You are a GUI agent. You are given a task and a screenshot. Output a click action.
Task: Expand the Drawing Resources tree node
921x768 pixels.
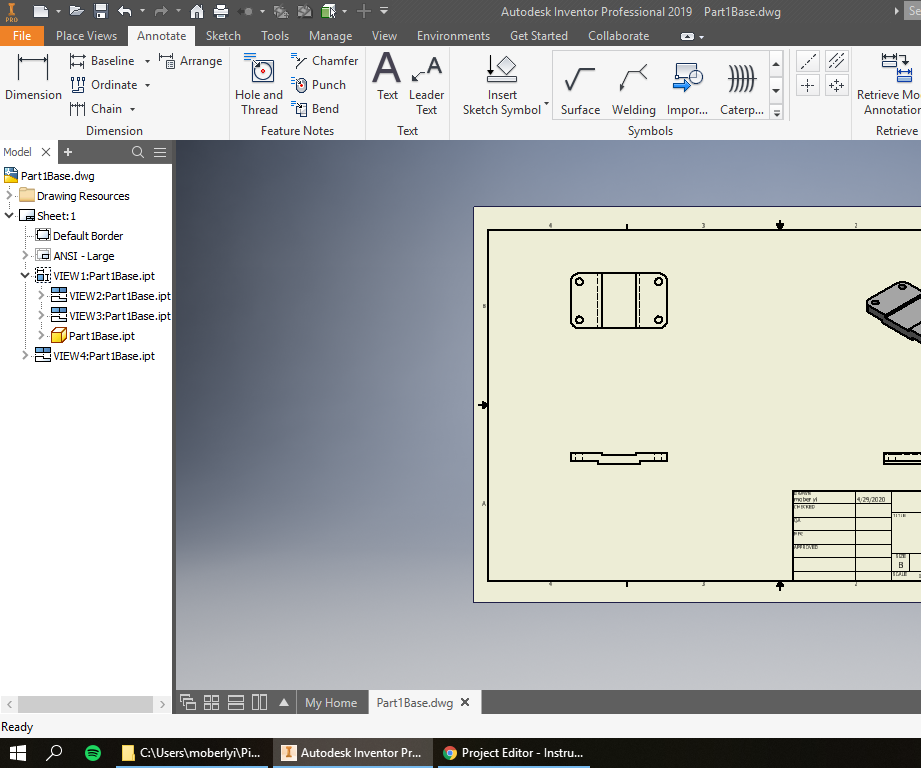(x=8, y=195)
